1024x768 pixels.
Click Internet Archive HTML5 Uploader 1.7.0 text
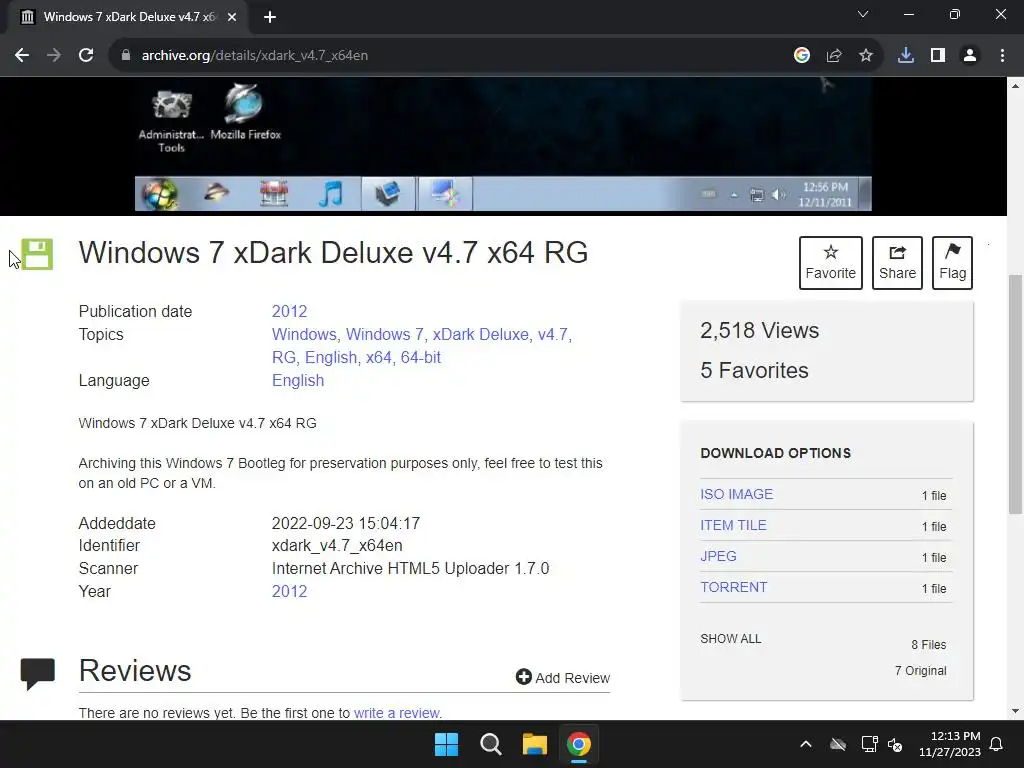410,569
